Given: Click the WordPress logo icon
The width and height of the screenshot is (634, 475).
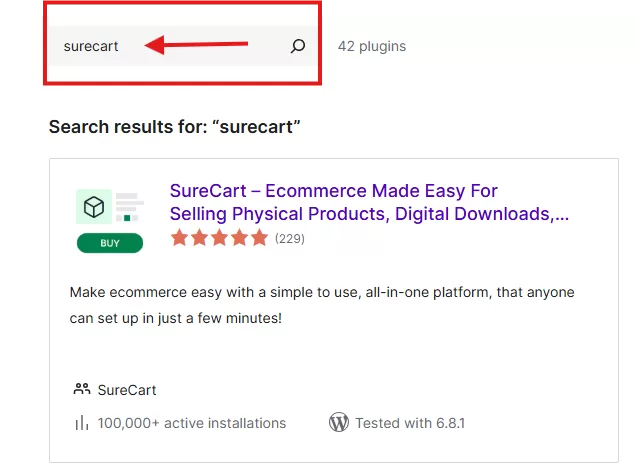Looking at the screenshot, I should [x=339, y=423].
